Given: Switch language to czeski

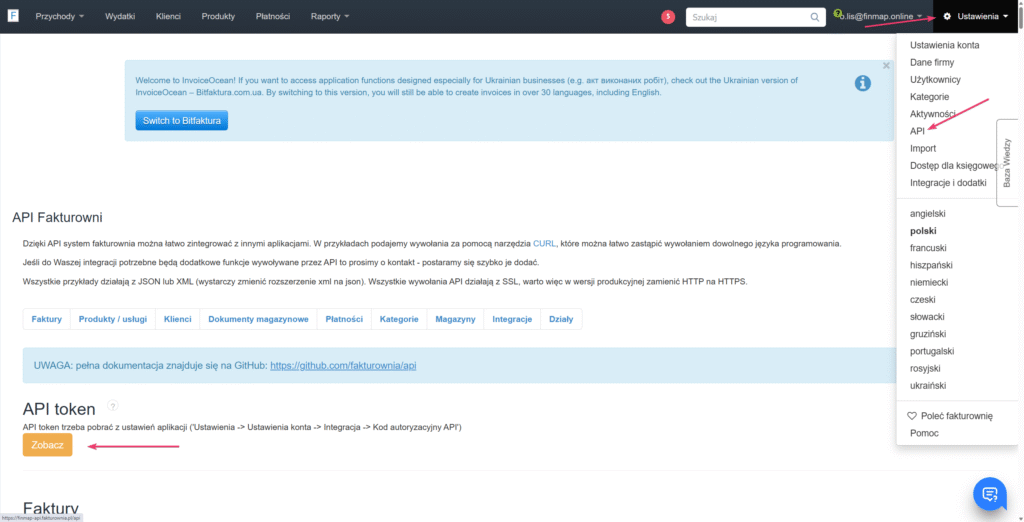Looking at the screenshot, I should [922, 300].
